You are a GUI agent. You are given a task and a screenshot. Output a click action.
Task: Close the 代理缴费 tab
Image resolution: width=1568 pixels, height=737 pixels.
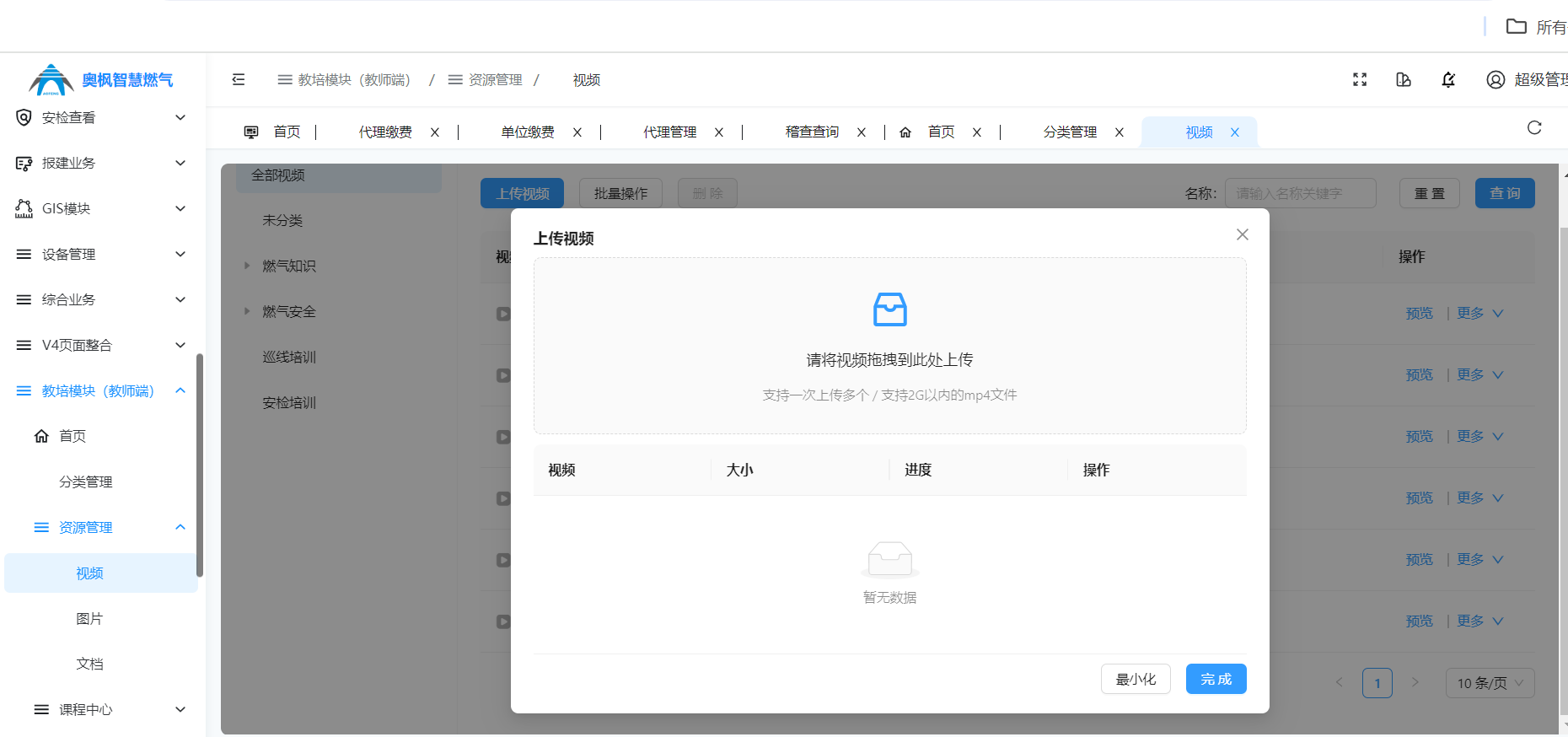pos(435,132)
